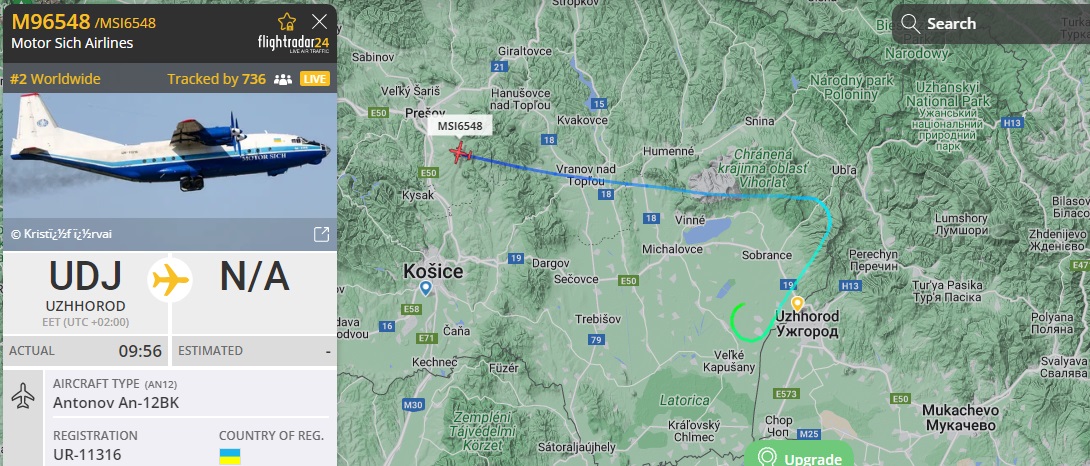This screenshot has width=1090, height=466.
Task: Select the Košice airport pin marker
Action: 425,287
